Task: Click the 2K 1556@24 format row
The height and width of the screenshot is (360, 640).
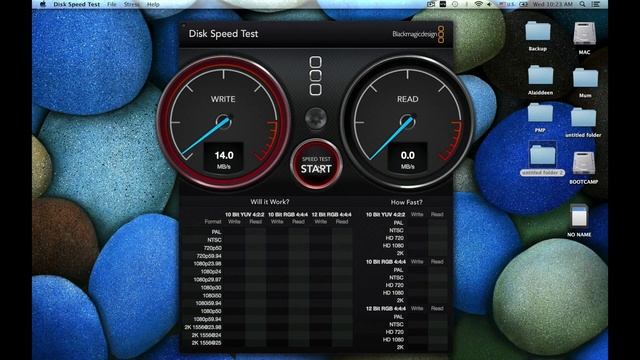Action: coord(267,335)
